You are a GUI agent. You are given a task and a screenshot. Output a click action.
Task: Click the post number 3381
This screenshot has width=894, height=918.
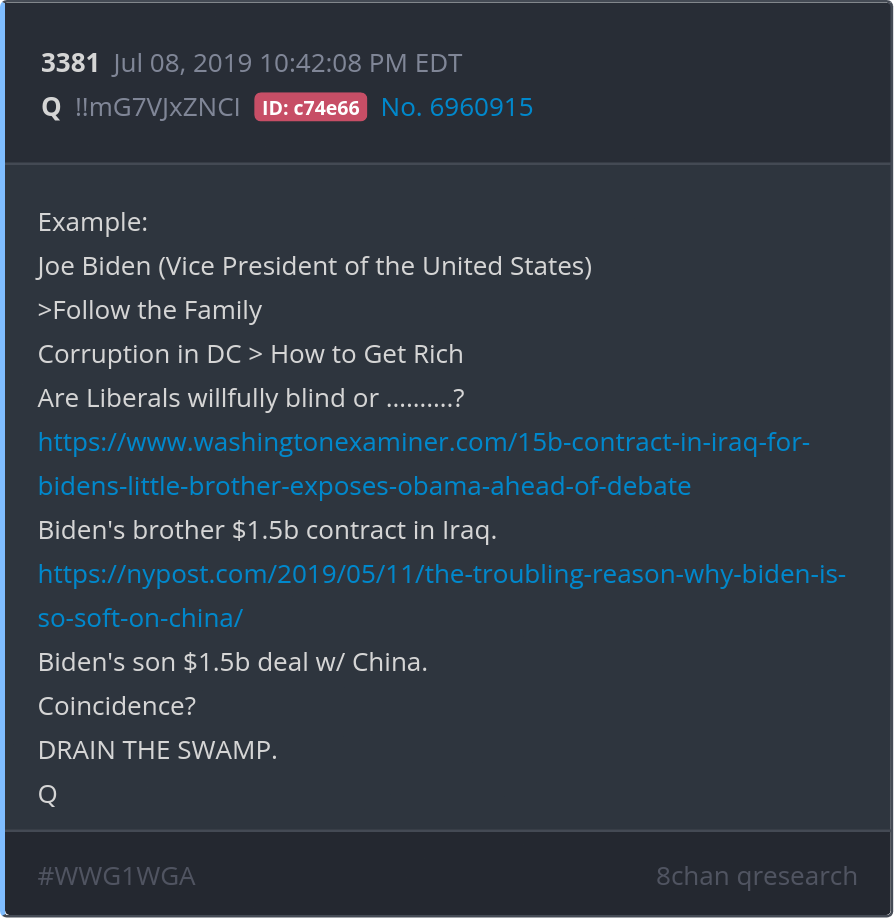(x=70, y=64)
